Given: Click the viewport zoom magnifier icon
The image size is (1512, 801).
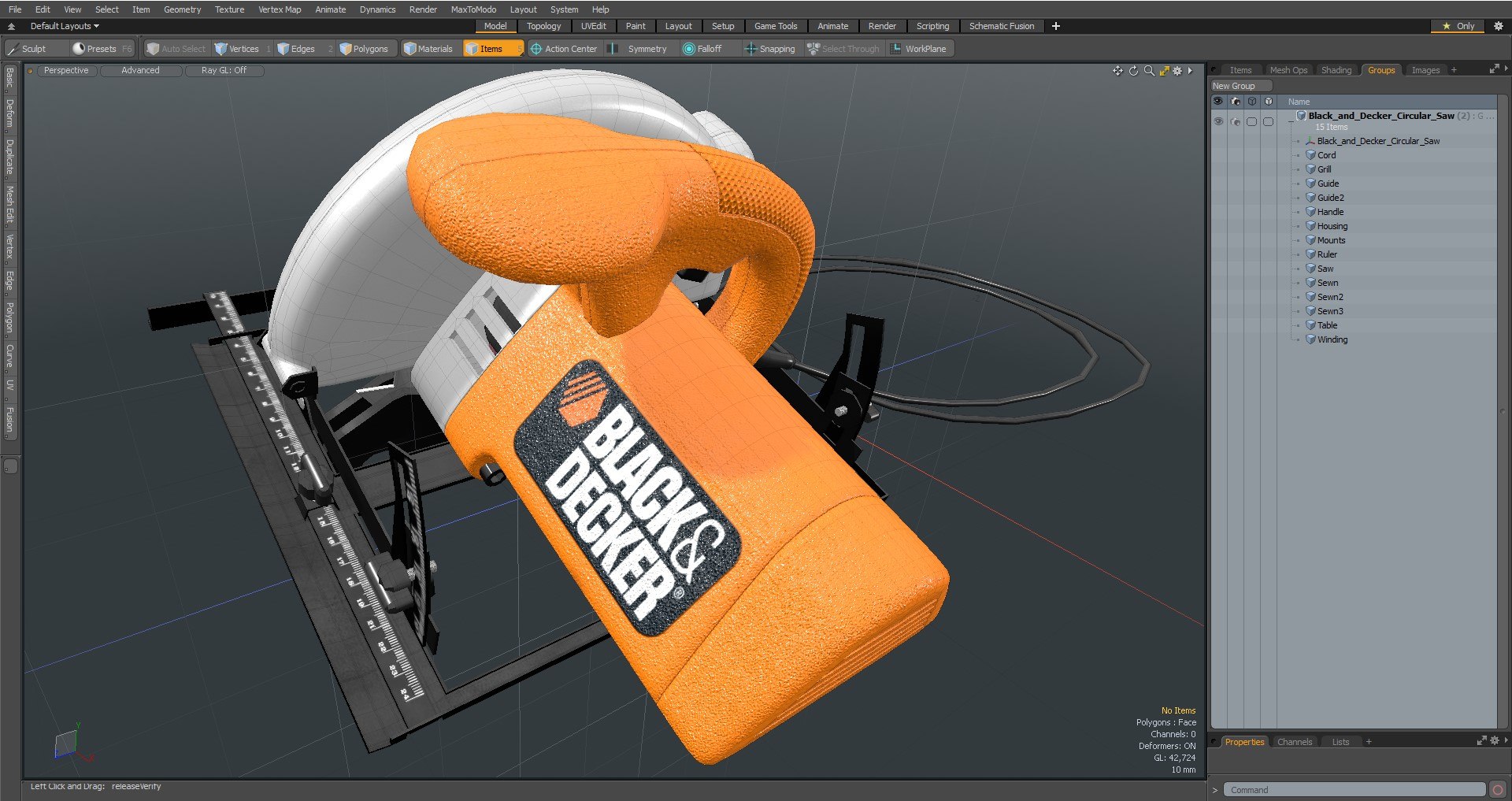Looking at the screenshot, I should 1149,71.
